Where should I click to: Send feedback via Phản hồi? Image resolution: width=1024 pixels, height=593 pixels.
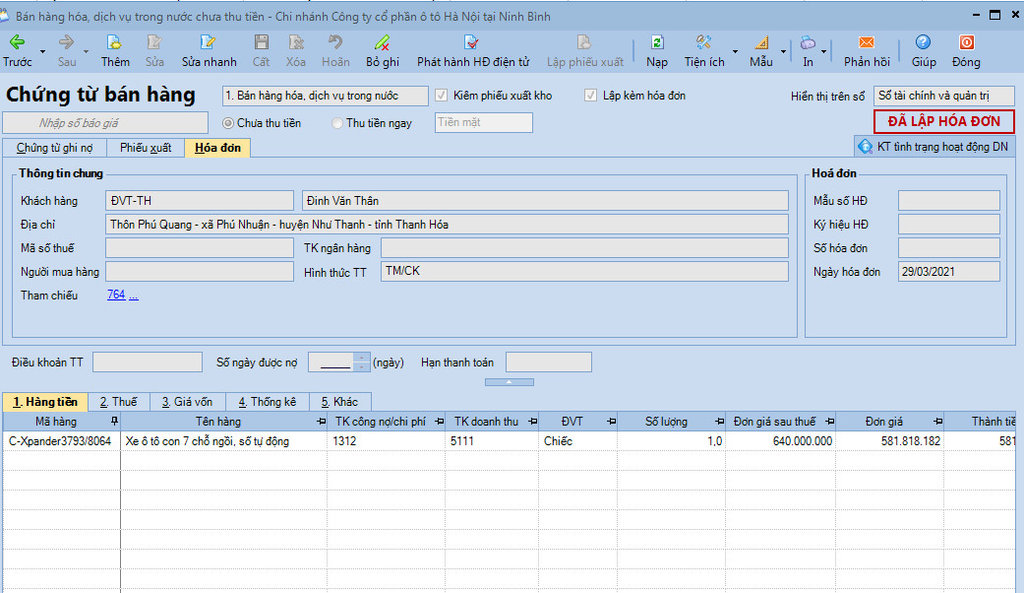[867, 51]
